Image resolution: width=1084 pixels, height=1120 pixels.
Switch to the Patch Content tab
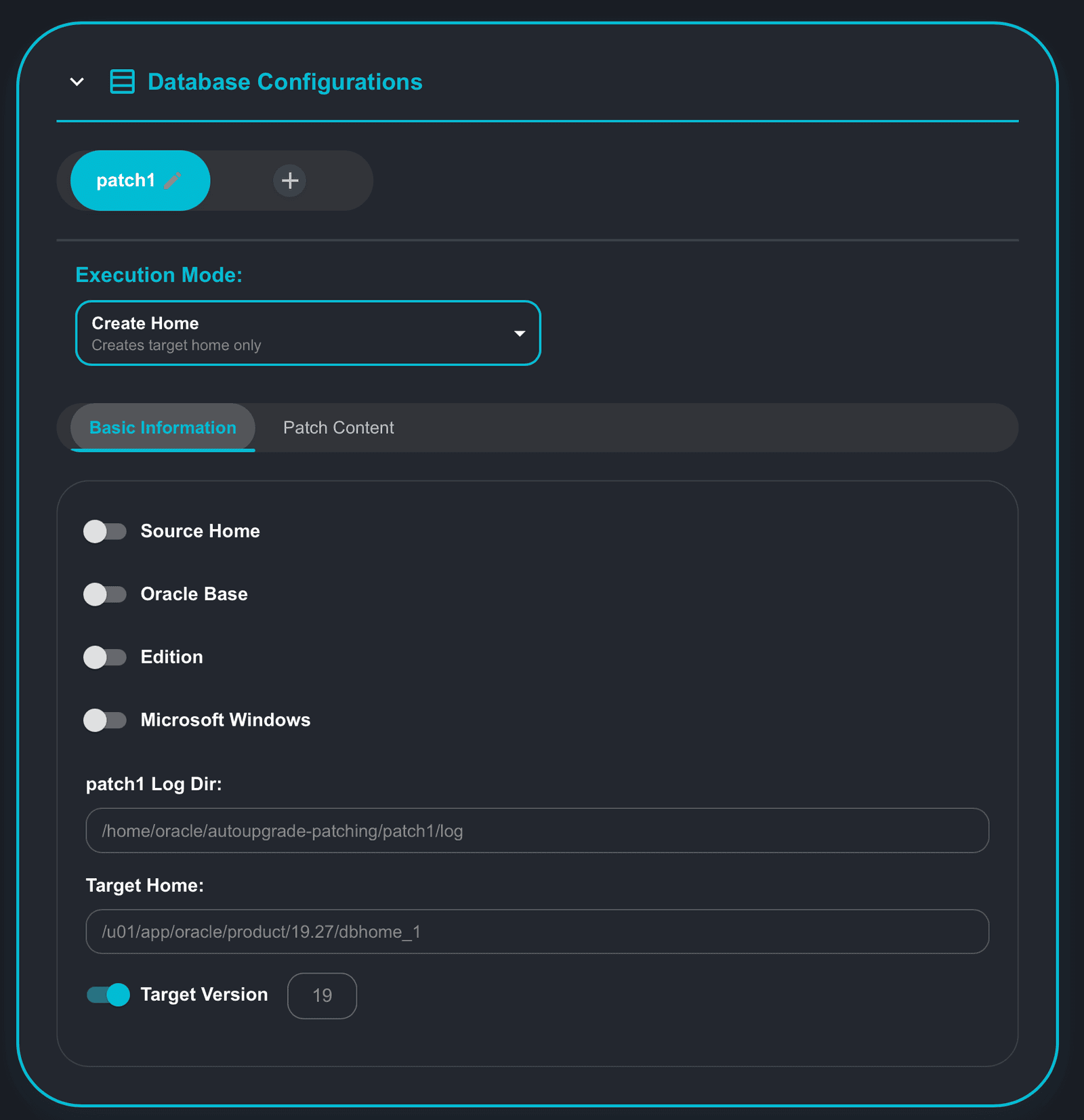(x=338, y=428)
